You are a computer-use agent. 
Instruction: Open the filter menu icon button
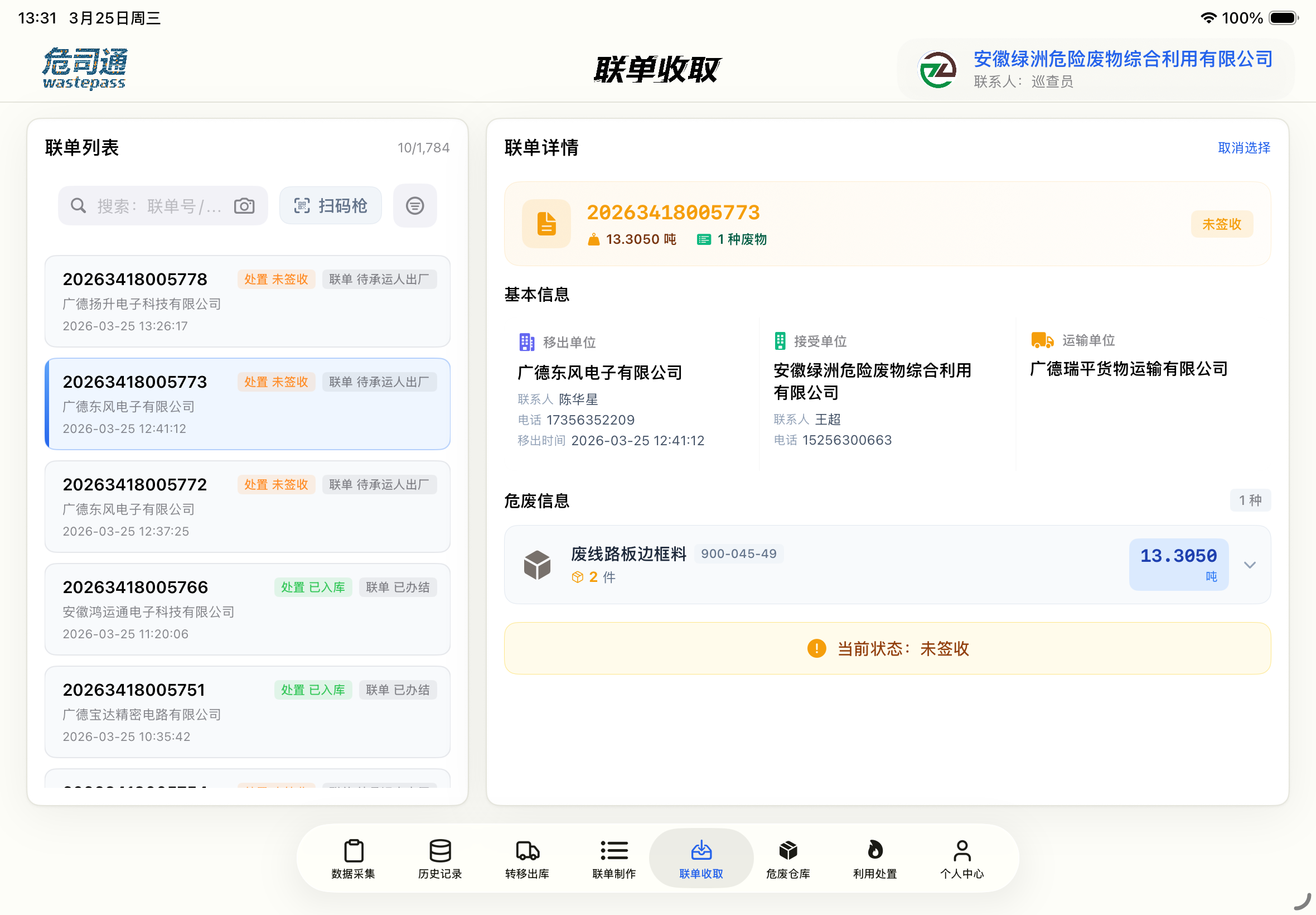415,206
